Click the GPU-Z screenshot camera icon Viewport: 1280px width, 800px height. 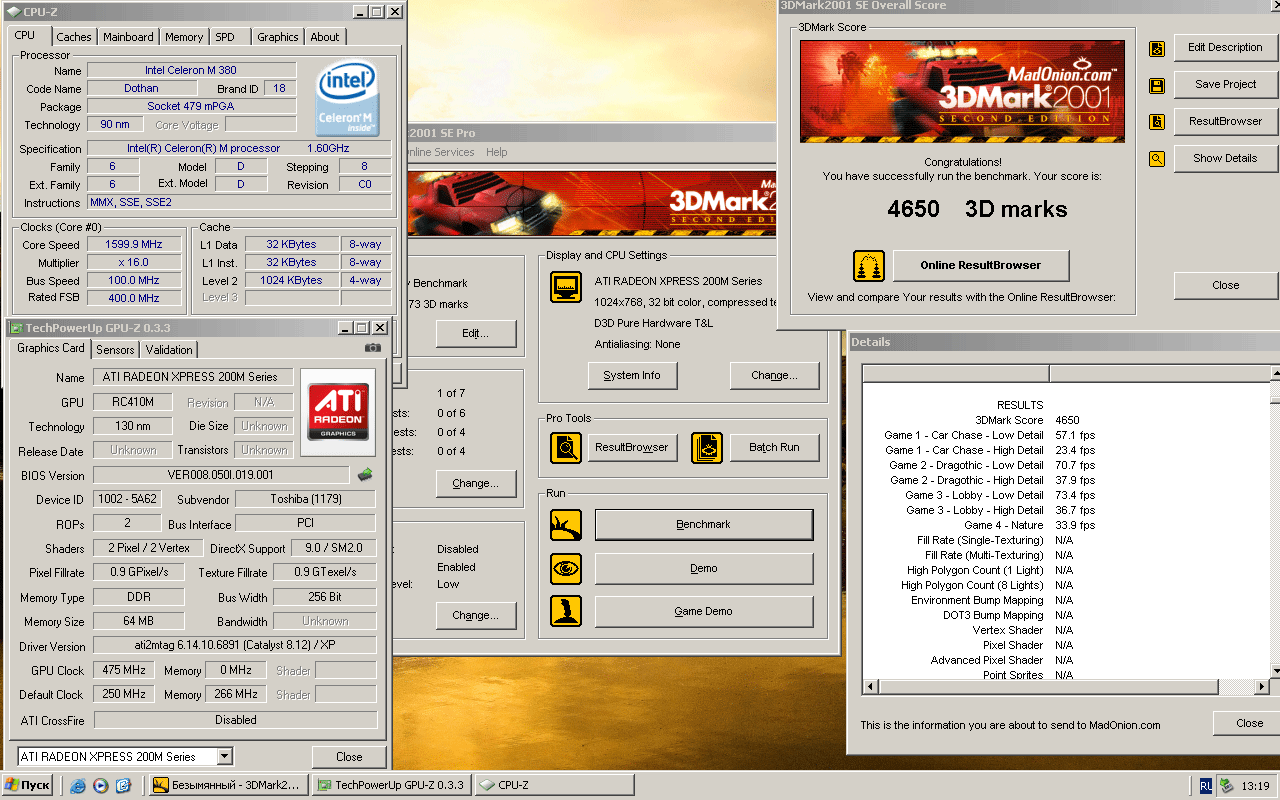click(x=373, y=348)
